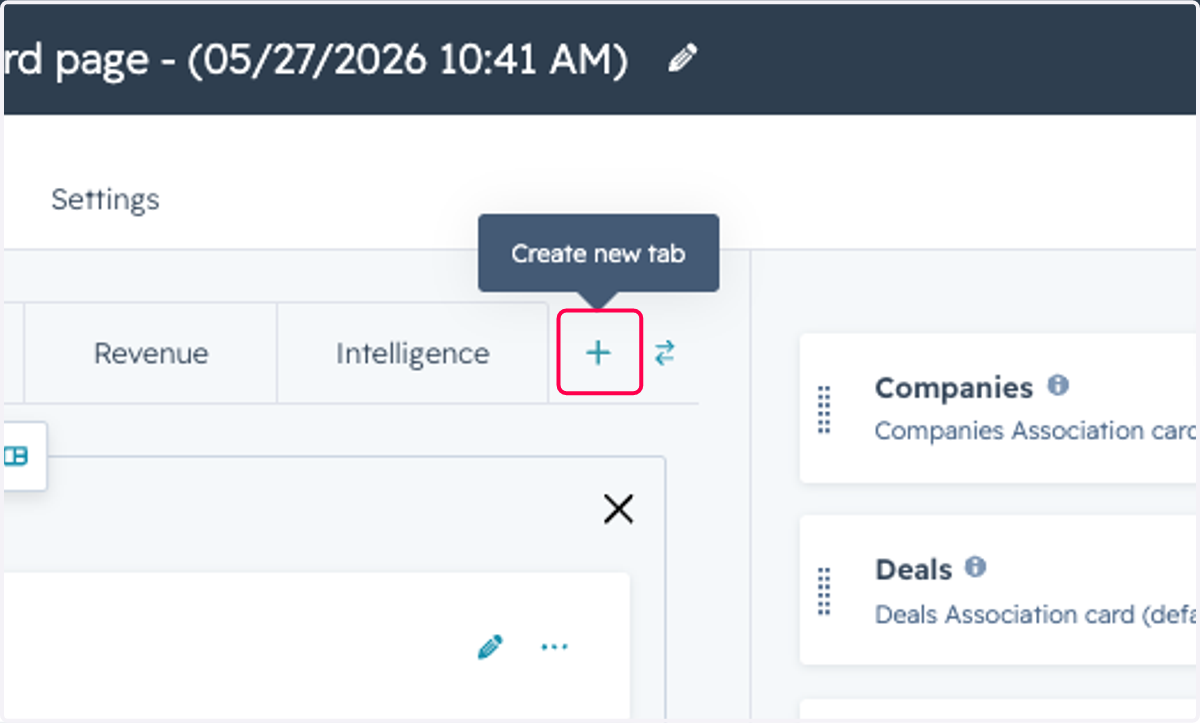Show info tooltip next to Deals
Viewport: 1200px width, 723px height.
(x=975, y=567)
